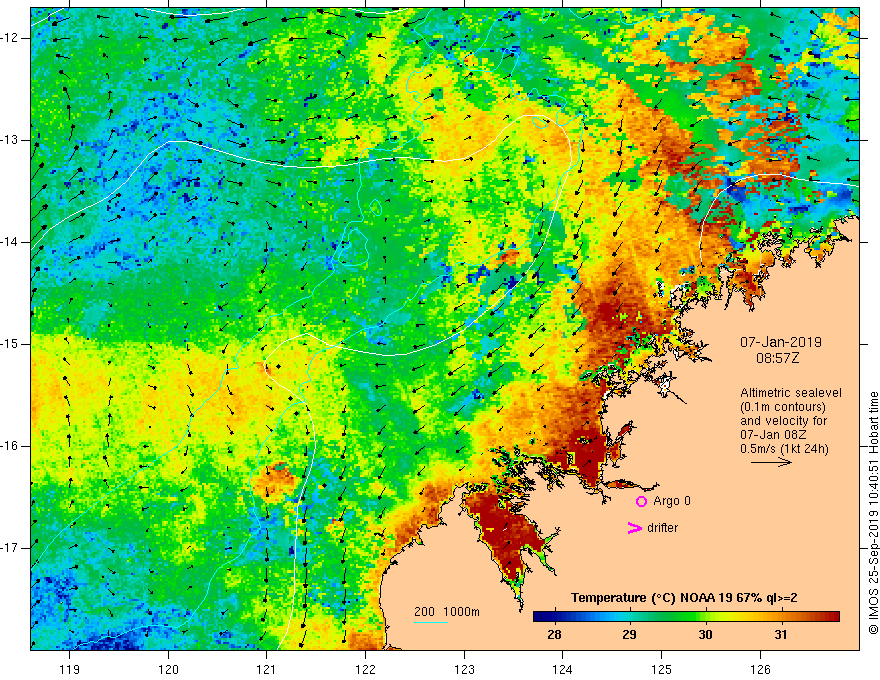Image resolution: width=880 pixels, height=680 pixels.
Task: Click the 'and velocity for' text line
Action: click(783, 421)
